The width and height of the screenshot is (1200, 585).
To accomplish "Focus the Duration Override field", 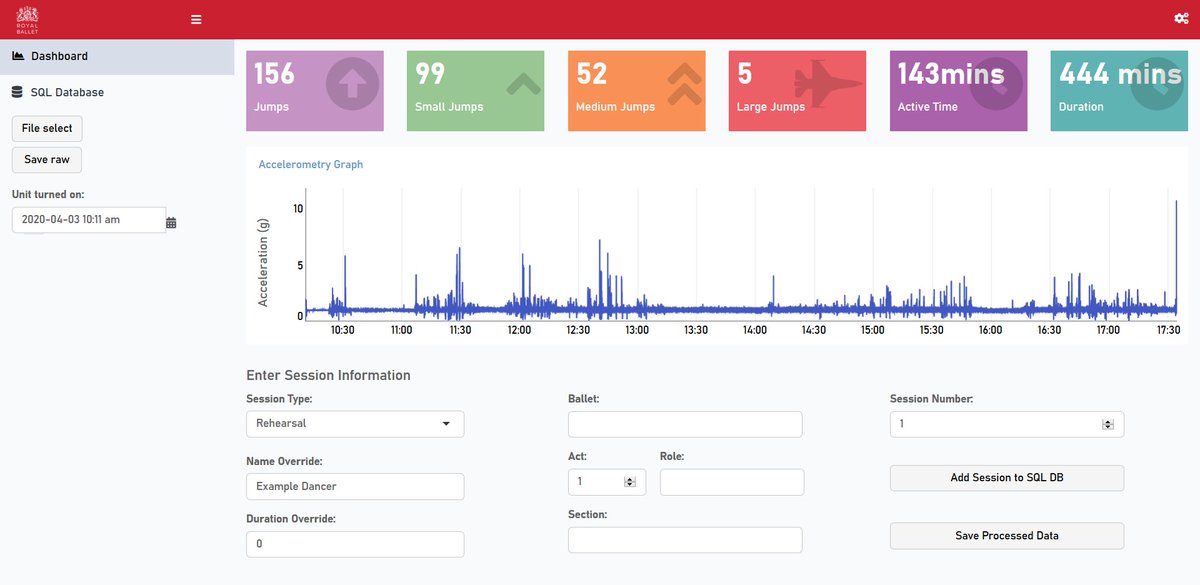I will click(355, 544).
